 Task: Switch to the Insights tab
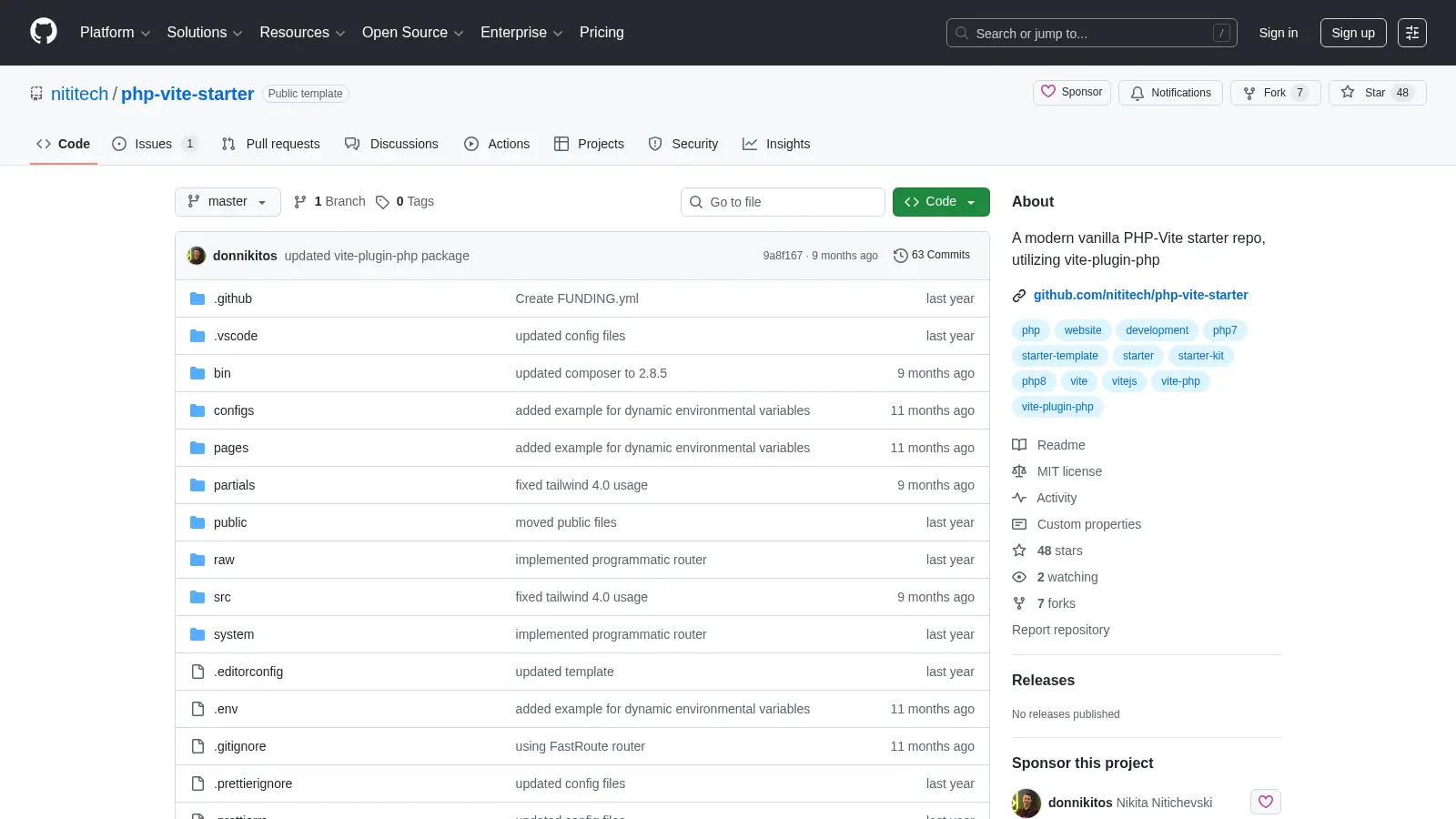tap(776, 144)
